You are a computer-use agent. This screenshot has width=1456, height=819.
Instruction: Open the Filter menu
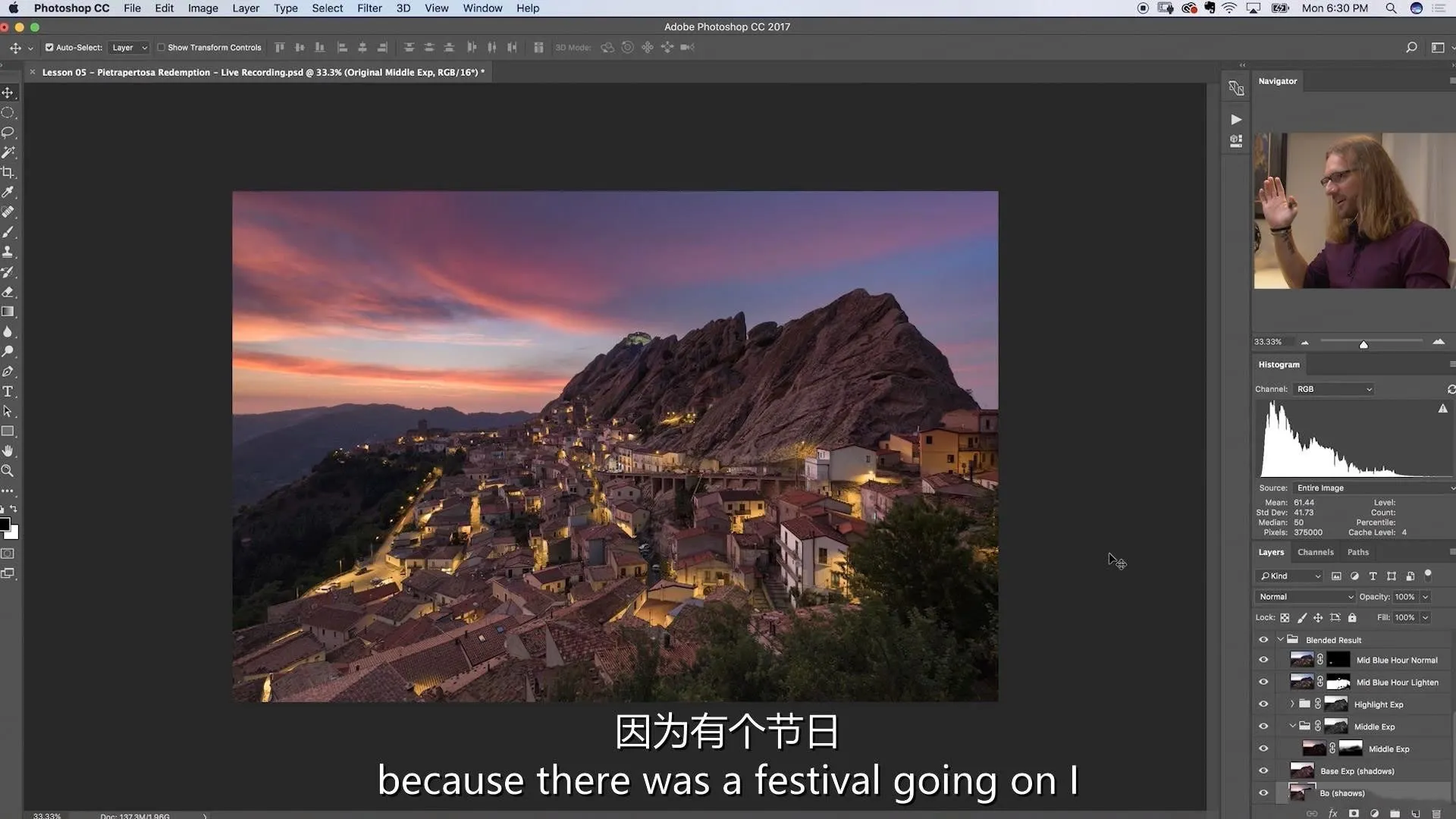pyautogui.click(x=369, y=8)
